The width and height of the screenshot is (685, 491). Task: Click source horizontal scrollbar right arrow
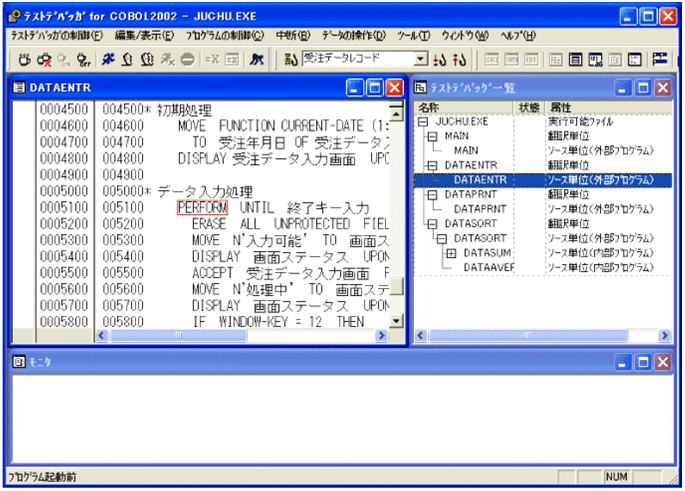pyautogui.click(x=381, y=335)
